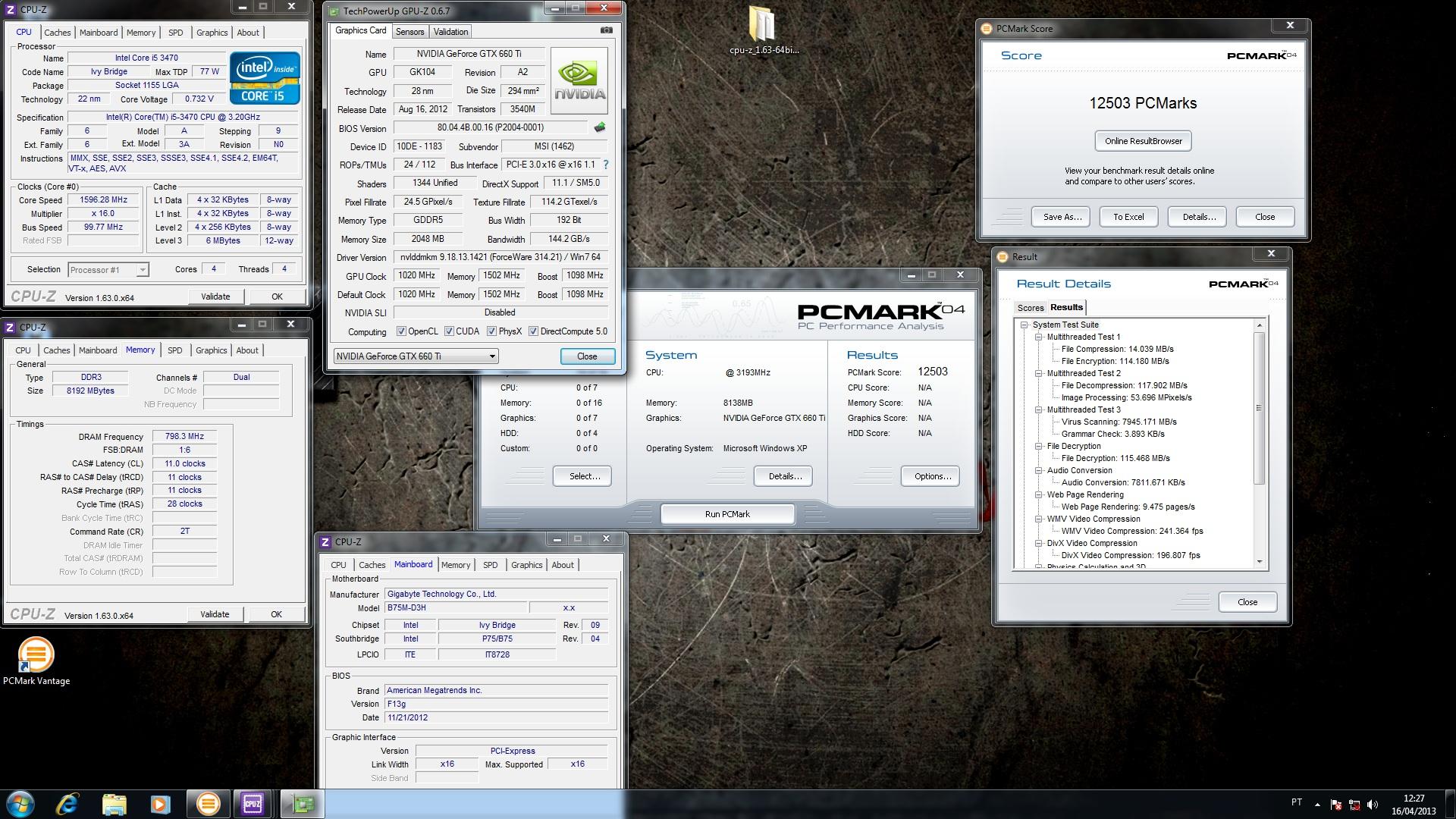Open the PCMark Vantage desktop shortcut
Viewport: 1456px width, 819px height.
pos(36,661)
